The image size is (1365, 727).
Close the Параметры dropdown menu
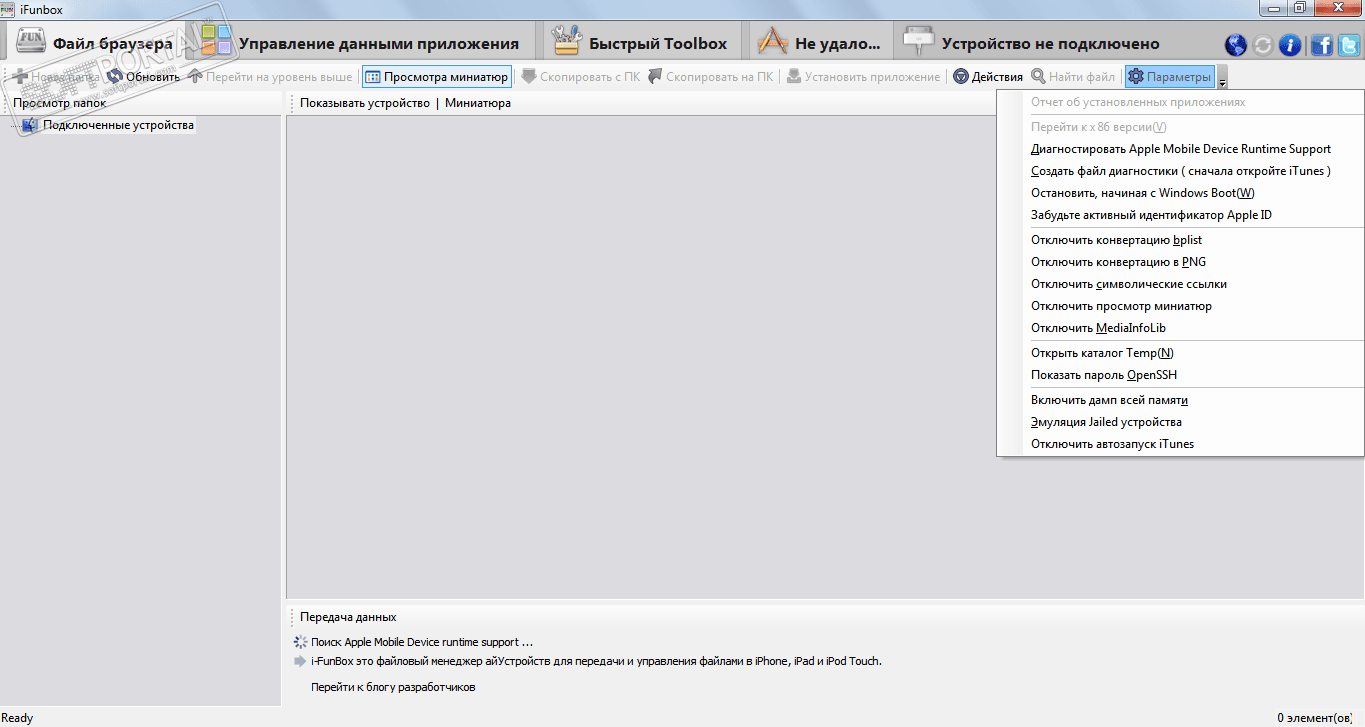pyautogui.click(x=1170, y=76)
